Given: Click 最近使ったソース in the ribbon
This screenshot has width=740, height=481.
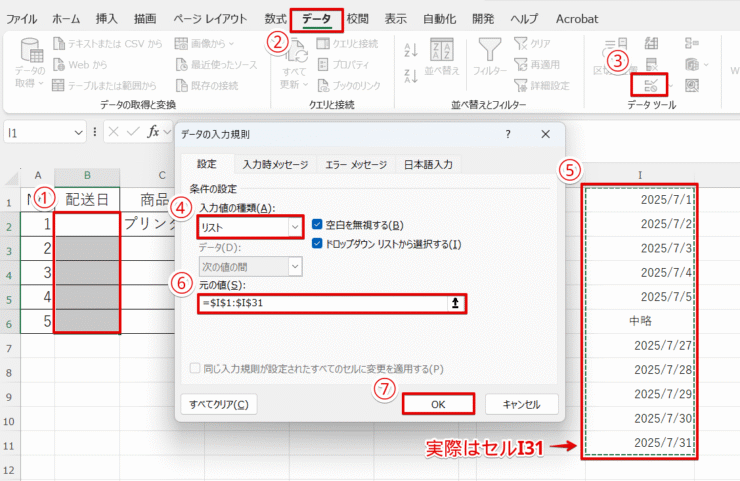Looking at the screenshot, I should 217,65.
